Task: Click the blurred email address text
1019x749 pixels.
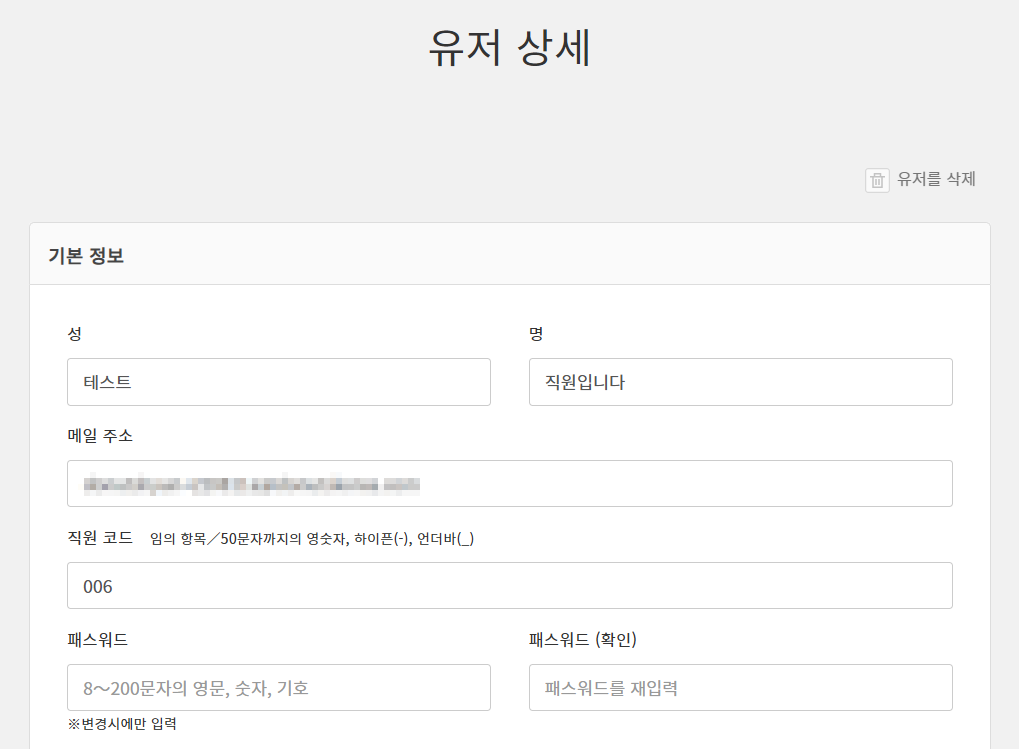Action: tap(251, 485)
